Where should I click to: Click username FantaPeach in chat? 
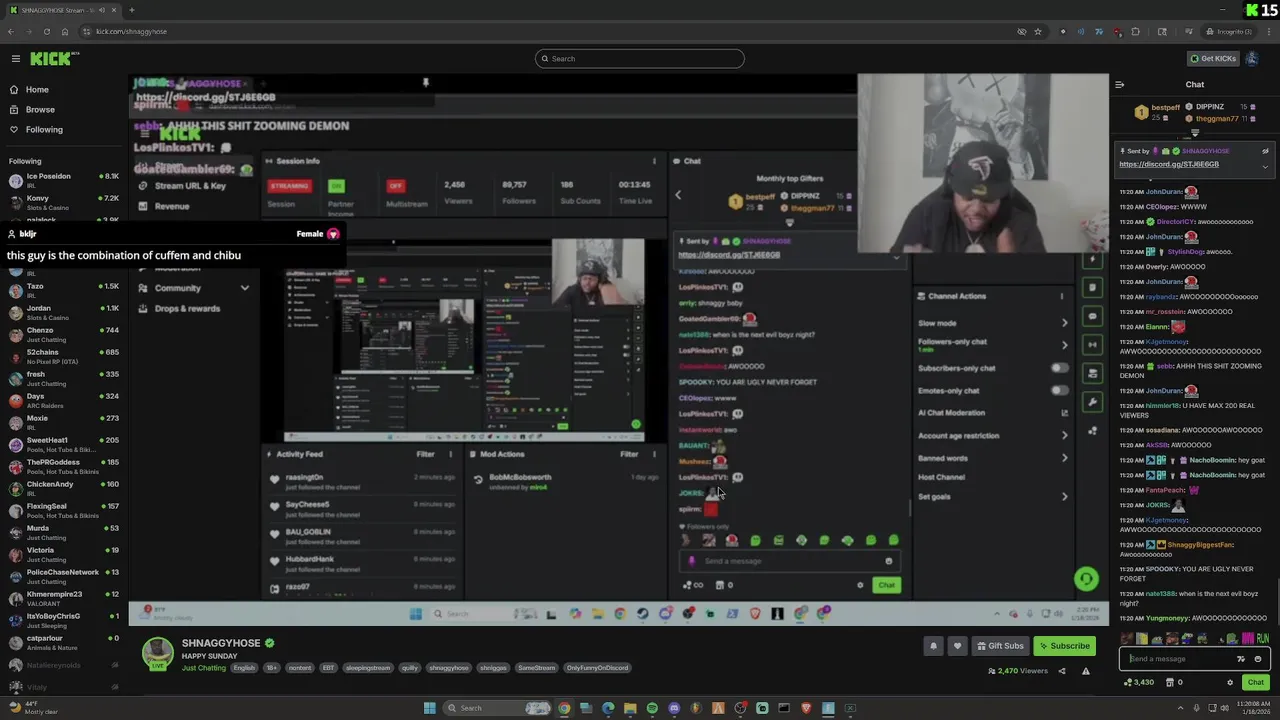pyautogui.click(x=1165, y=490)
